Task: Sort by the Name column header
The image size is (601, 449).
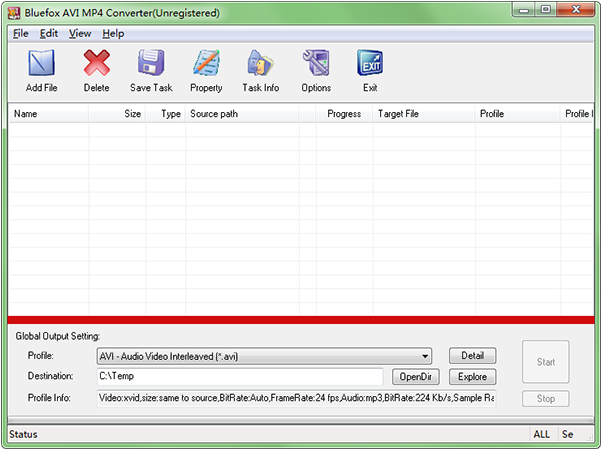Action: [x=48, y=114]
